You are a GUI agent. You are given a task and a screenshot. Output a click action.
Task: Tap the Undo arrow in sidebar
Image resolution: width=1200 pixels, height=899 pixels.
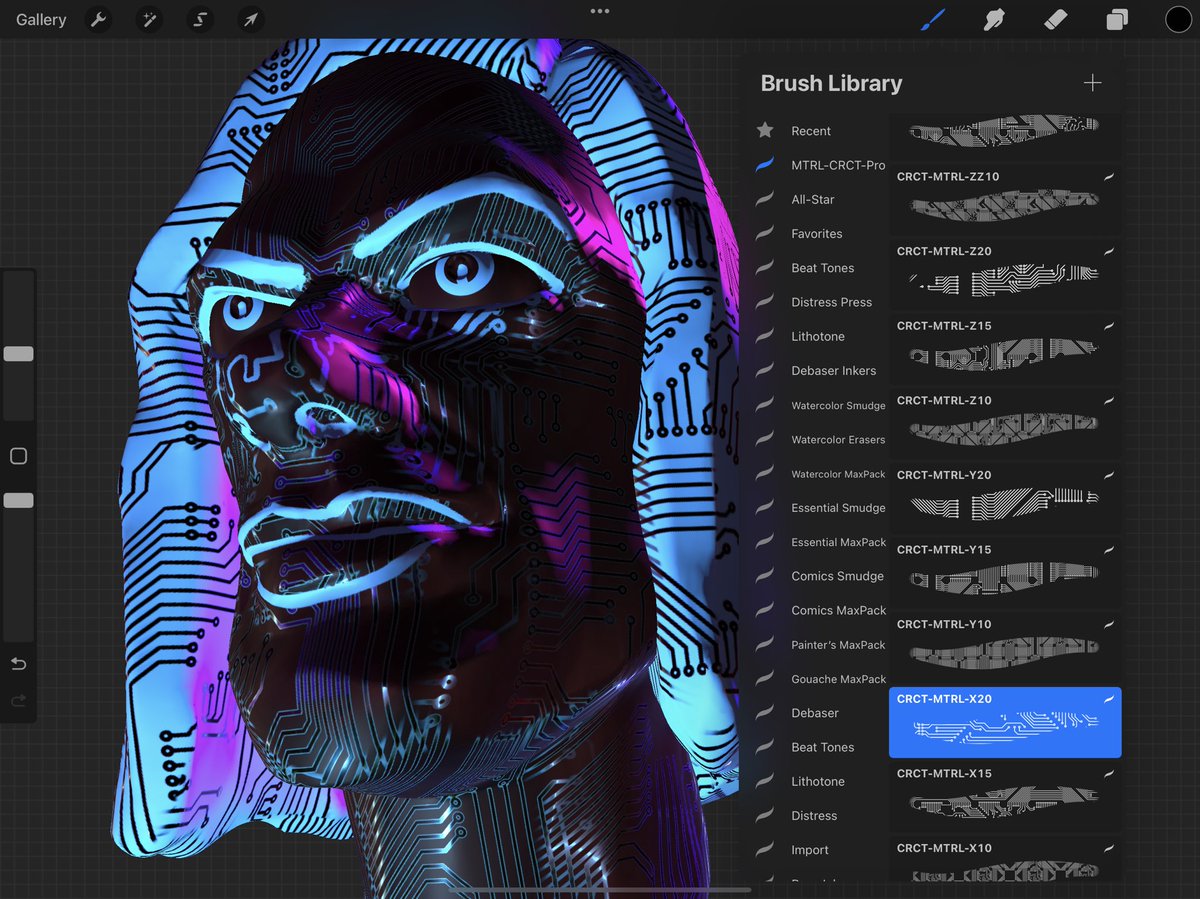click(x=18, y=664)
